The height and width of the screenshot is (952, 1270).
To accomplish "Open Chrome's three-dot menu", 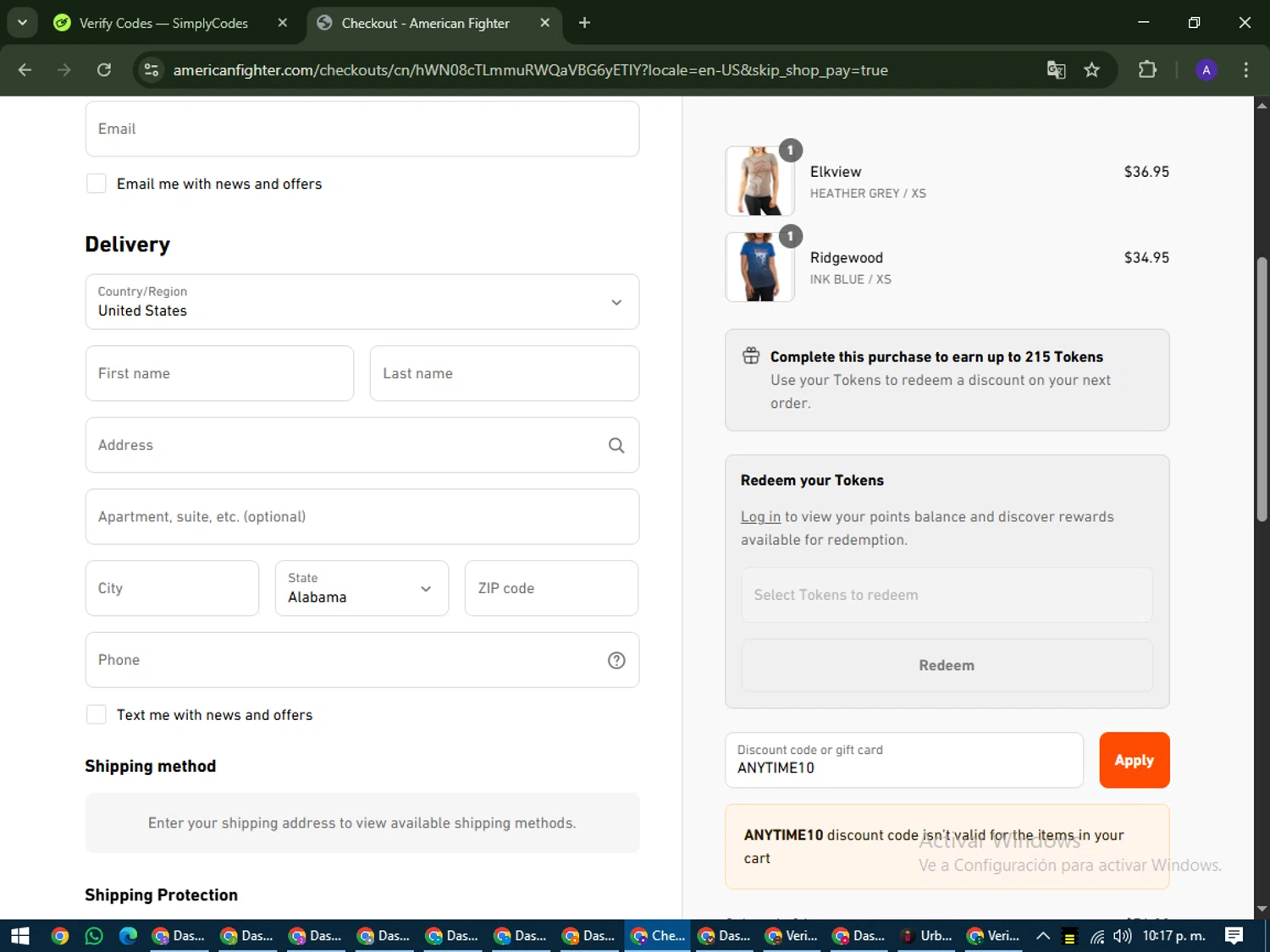I will click(x=1245, y=70).
